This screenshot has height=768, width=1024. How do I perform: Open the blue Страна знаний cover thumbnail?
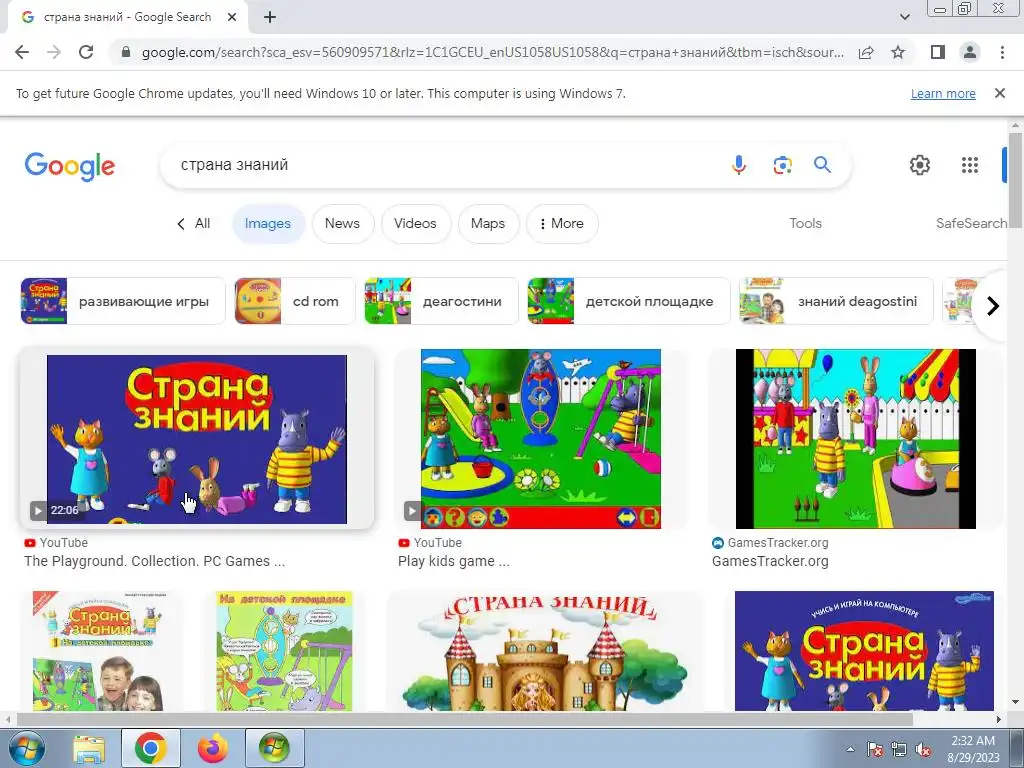[x=864, y=651]
